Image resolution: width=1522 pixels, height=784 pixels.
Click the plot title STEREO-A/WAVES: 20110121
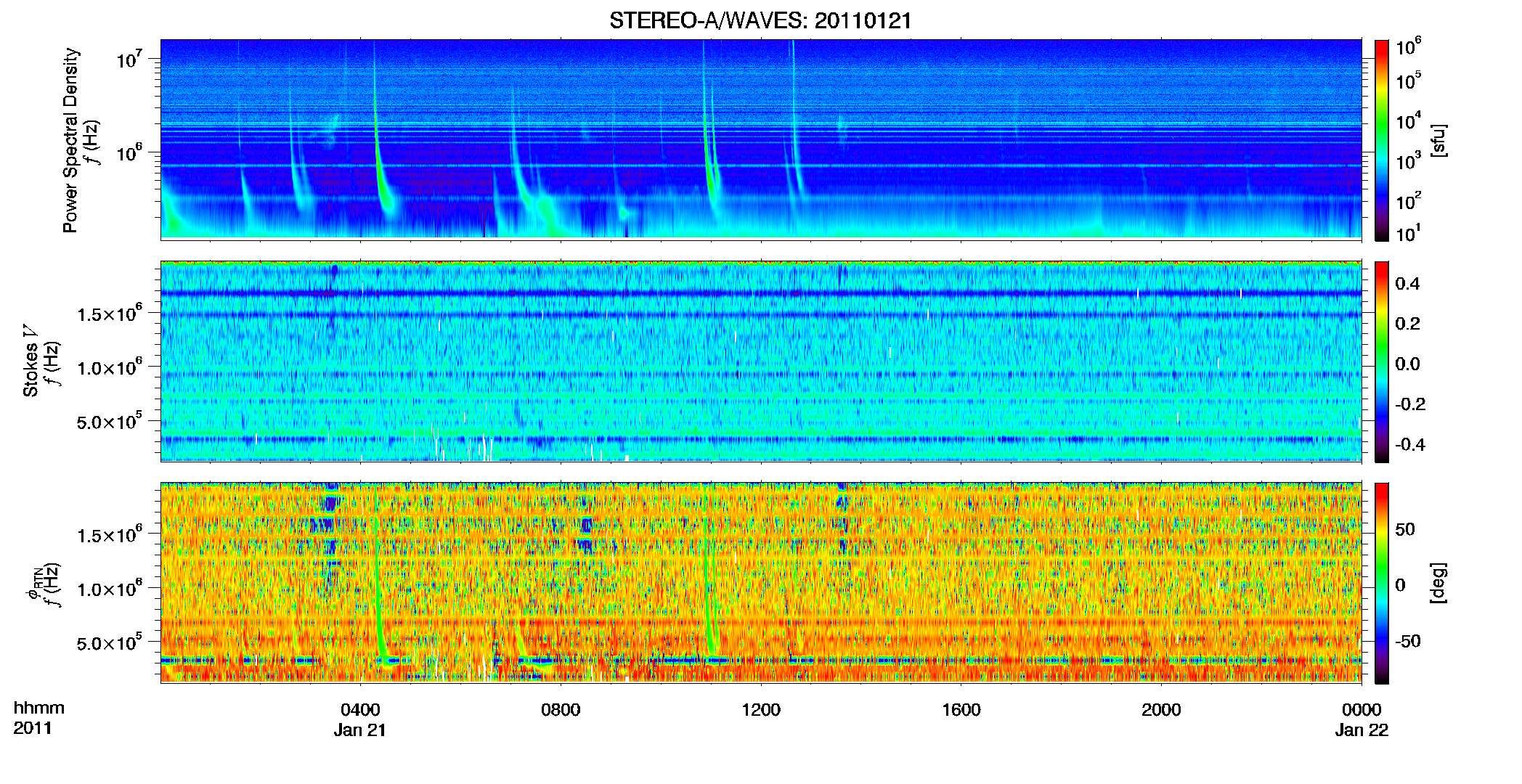coord(760,20)
